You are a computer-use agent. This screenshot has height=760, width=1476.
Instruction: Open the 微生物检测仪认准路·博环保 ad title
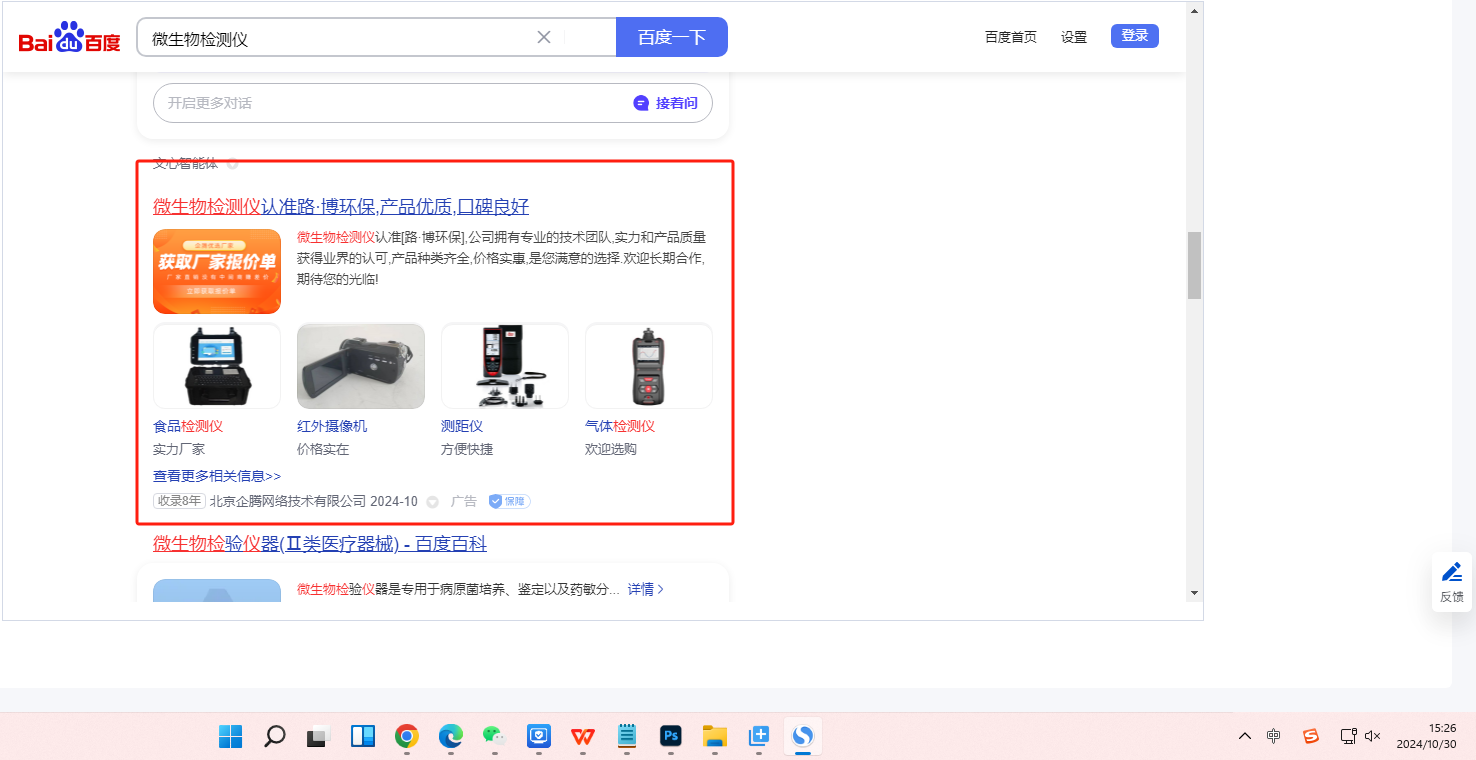tap(341, 207)
